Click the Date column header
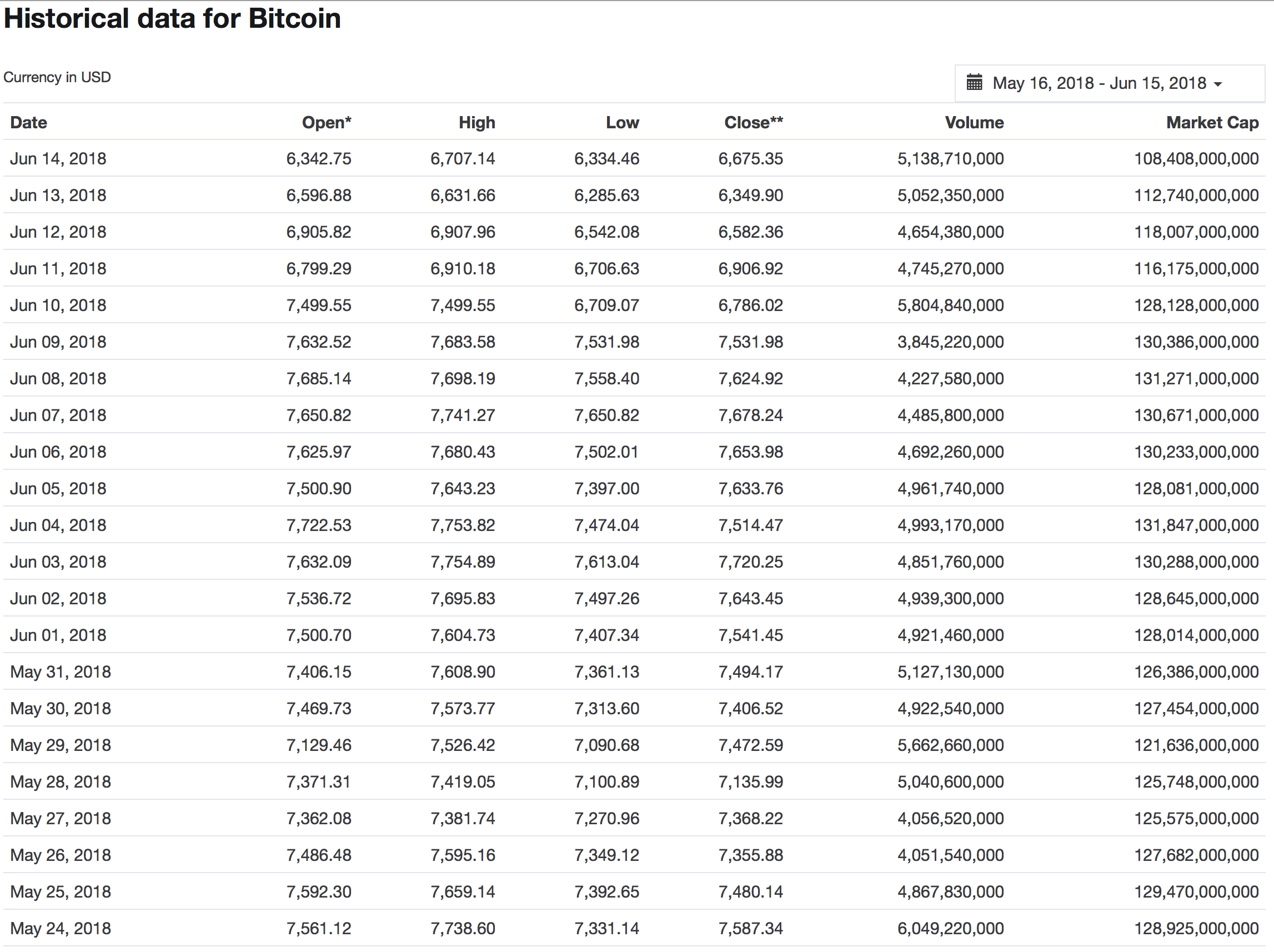Screen dimensions: 1274x952 (29, 122)
